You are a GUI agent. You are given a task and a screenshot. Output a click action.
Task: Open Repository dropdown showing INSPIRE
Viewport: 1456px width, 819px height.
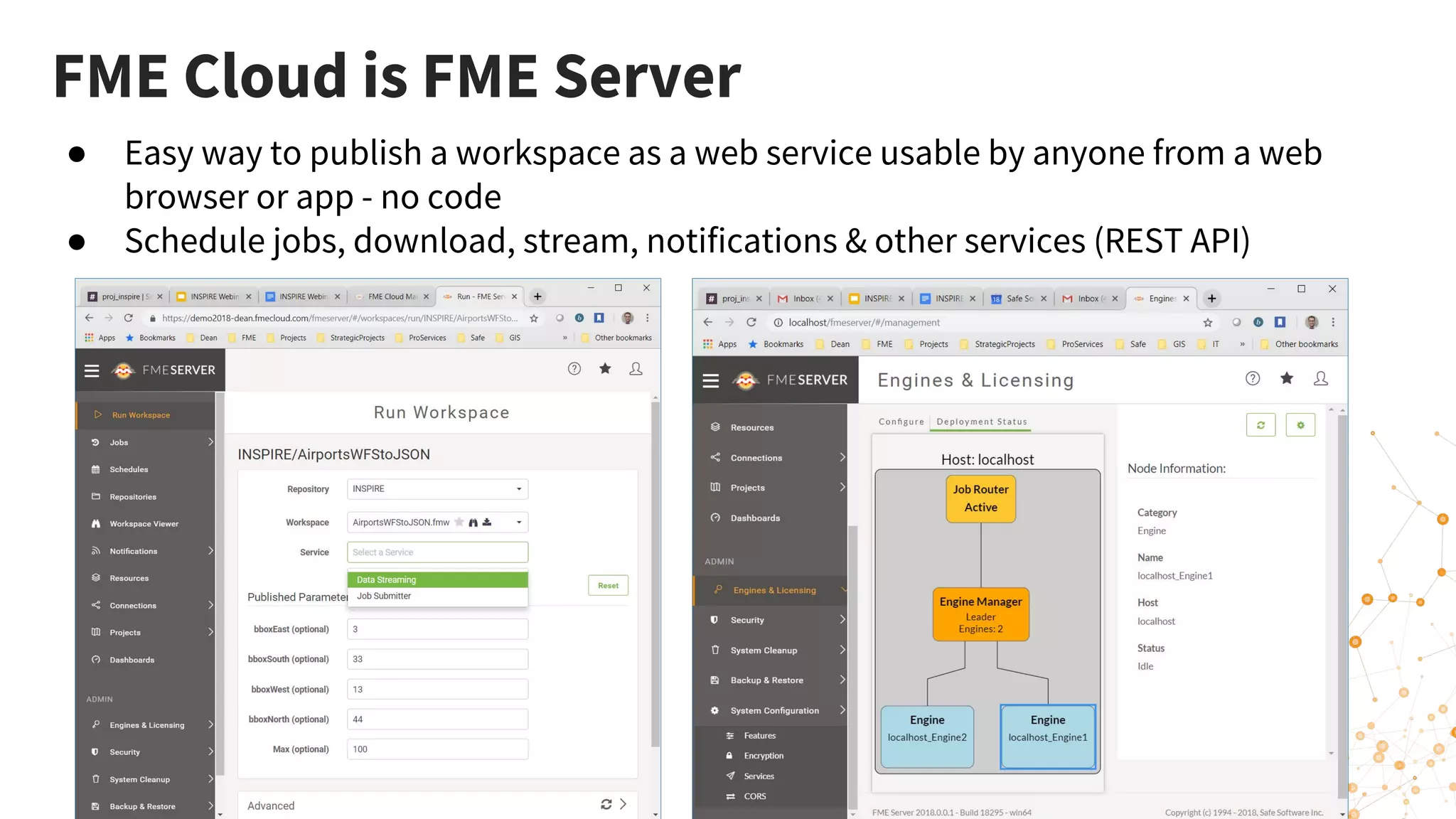coord(438,489)
